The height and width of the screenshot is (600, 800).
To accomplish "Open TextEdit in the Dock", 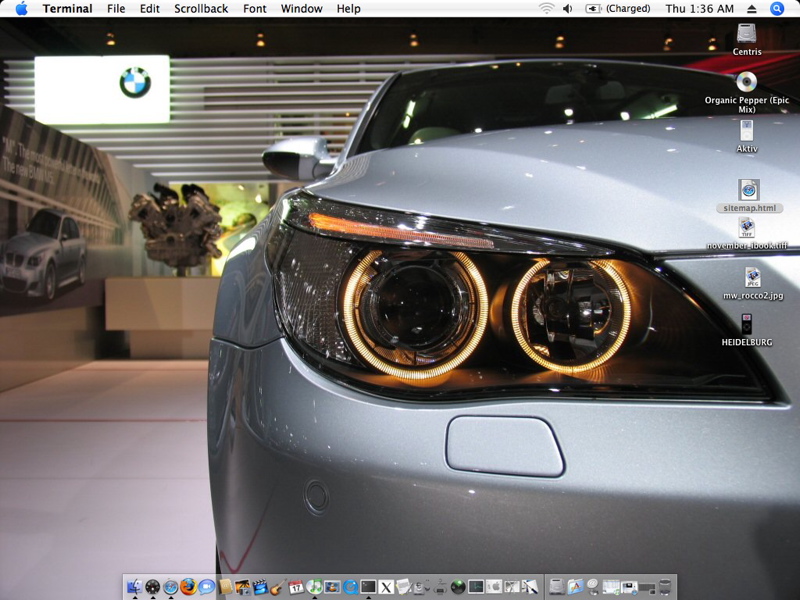I will (x=404, y=587).
